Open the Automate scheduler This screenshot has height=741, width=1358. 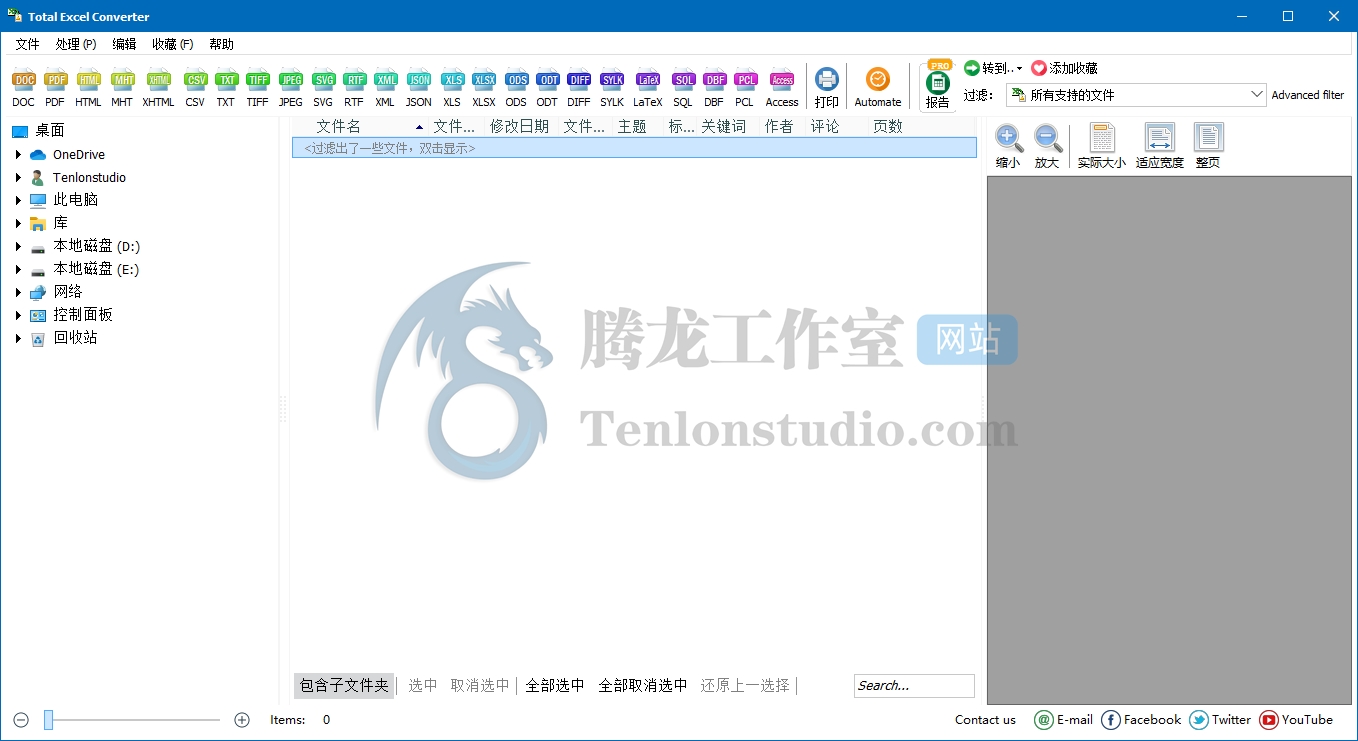click(878, 88)
